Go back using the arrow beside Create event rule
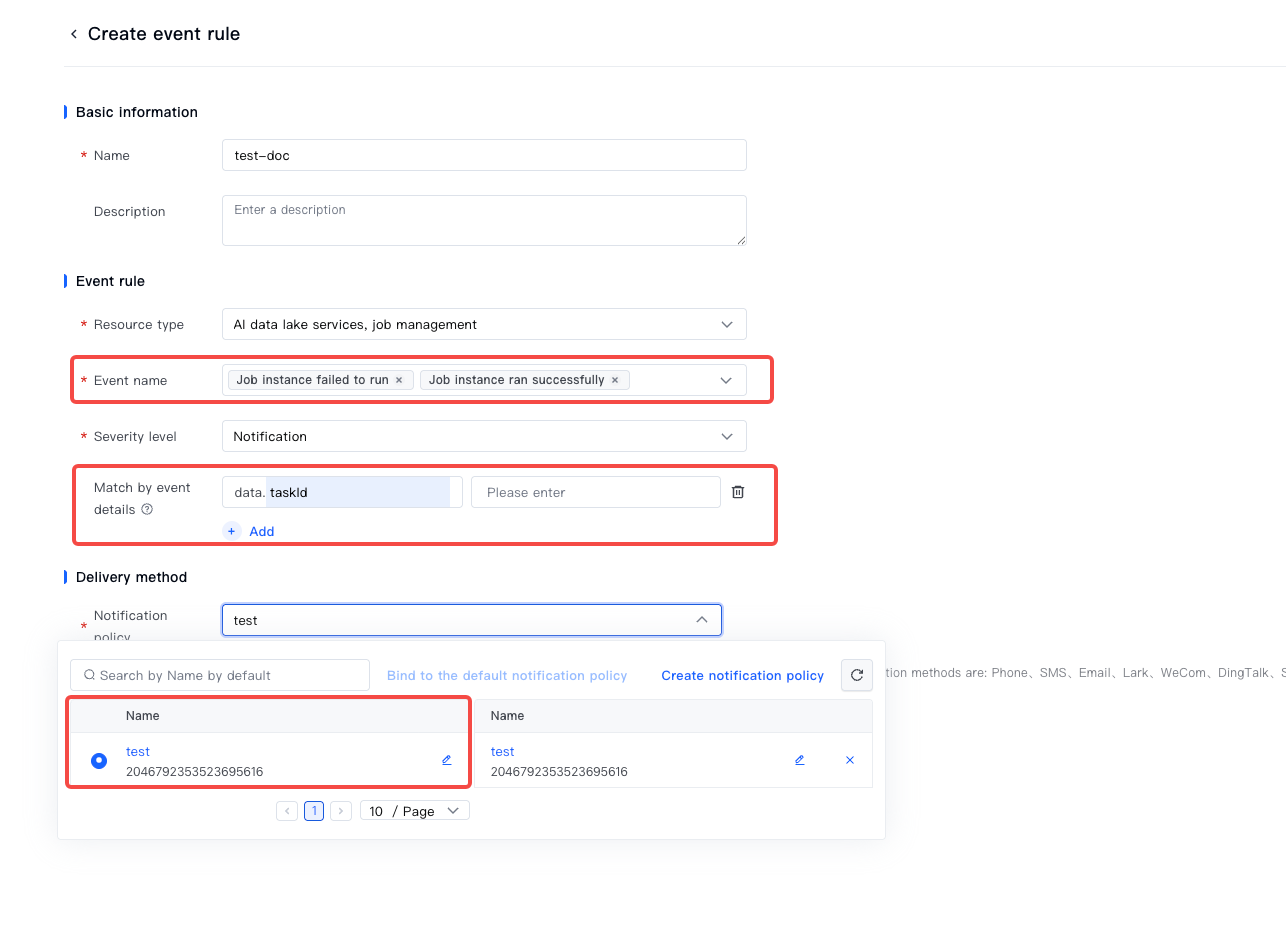The image size is (1286, 927). [x=73, y=34]
